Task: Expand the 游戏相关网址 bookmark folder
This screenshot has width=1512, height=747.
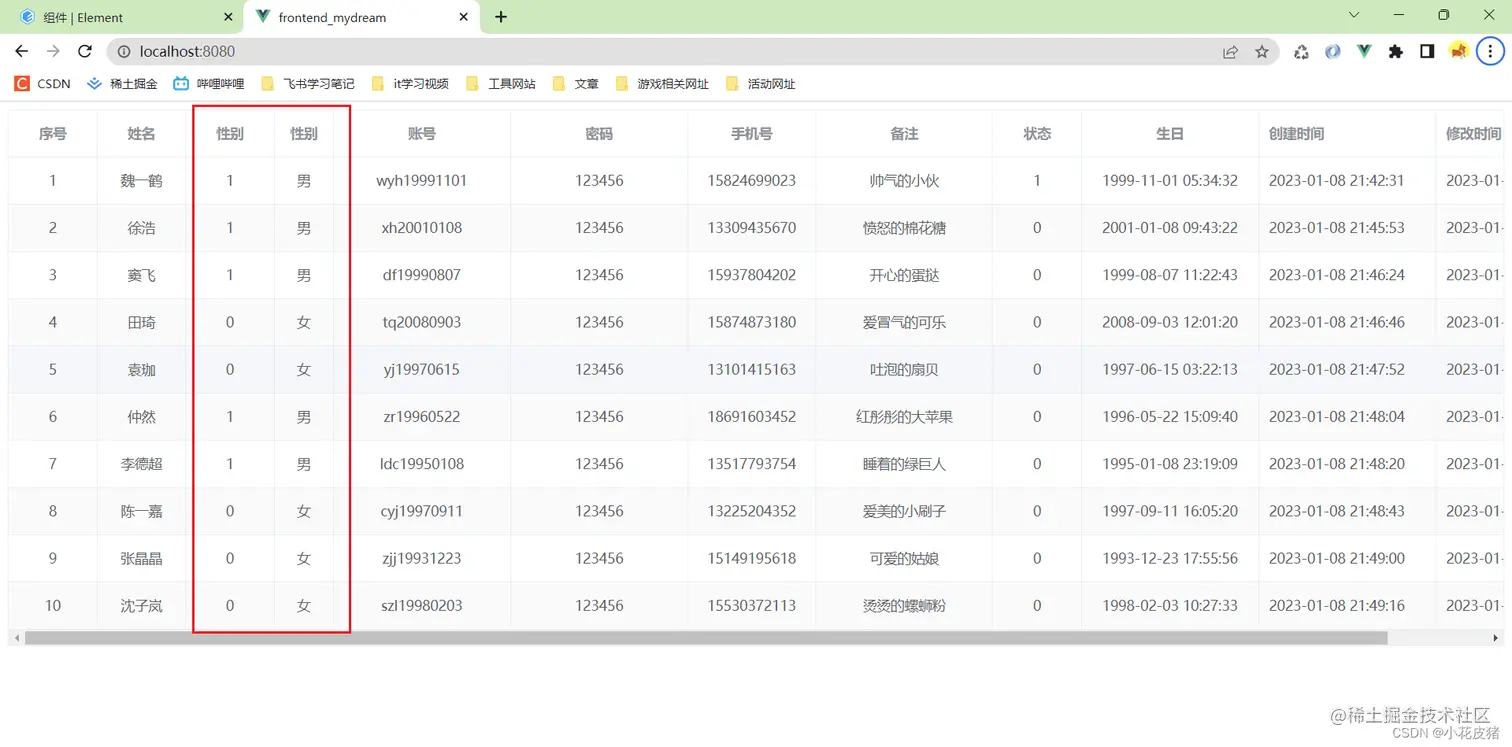Action: coord(661,84)
